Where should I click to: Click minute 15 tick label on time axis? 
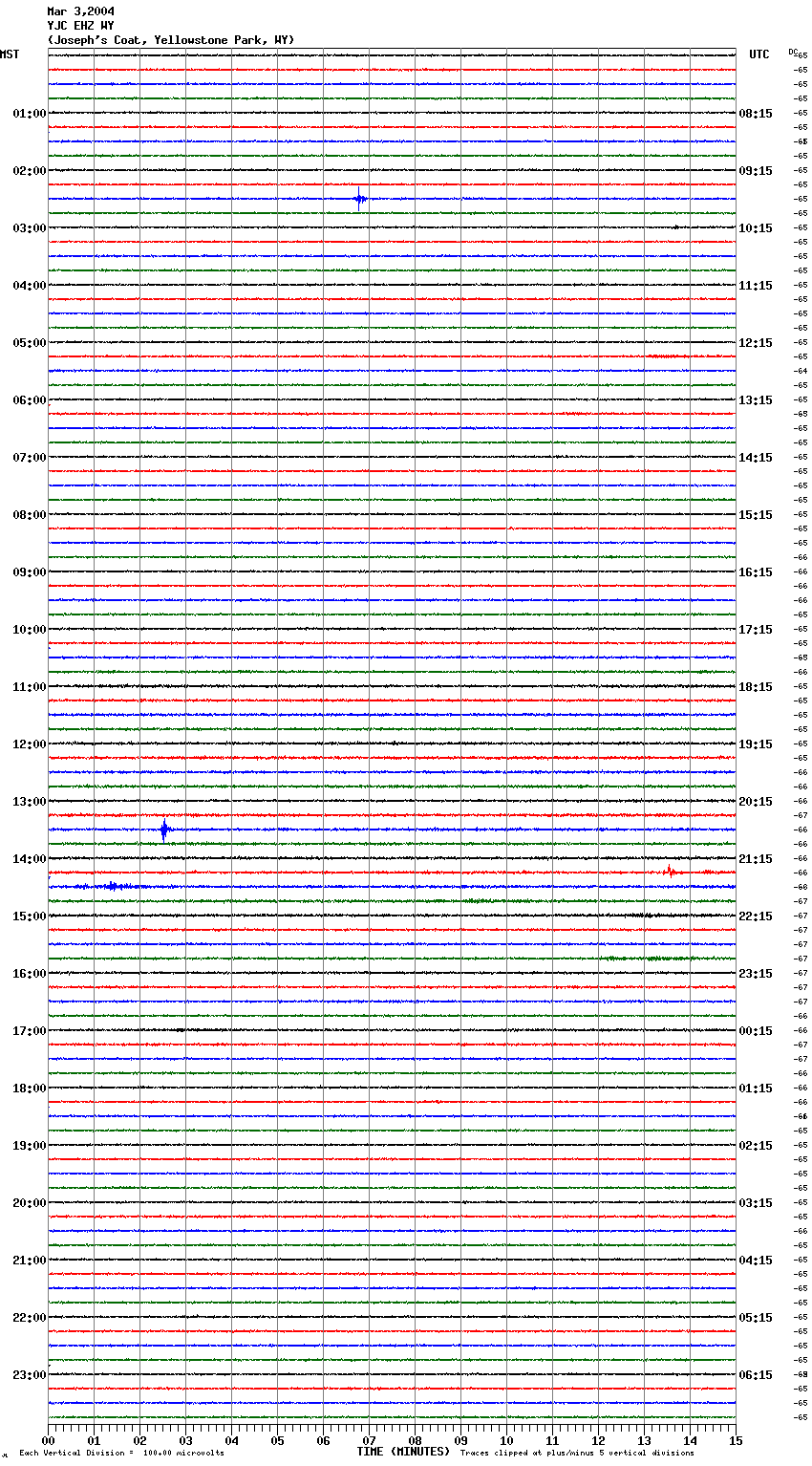(736, 1440)
